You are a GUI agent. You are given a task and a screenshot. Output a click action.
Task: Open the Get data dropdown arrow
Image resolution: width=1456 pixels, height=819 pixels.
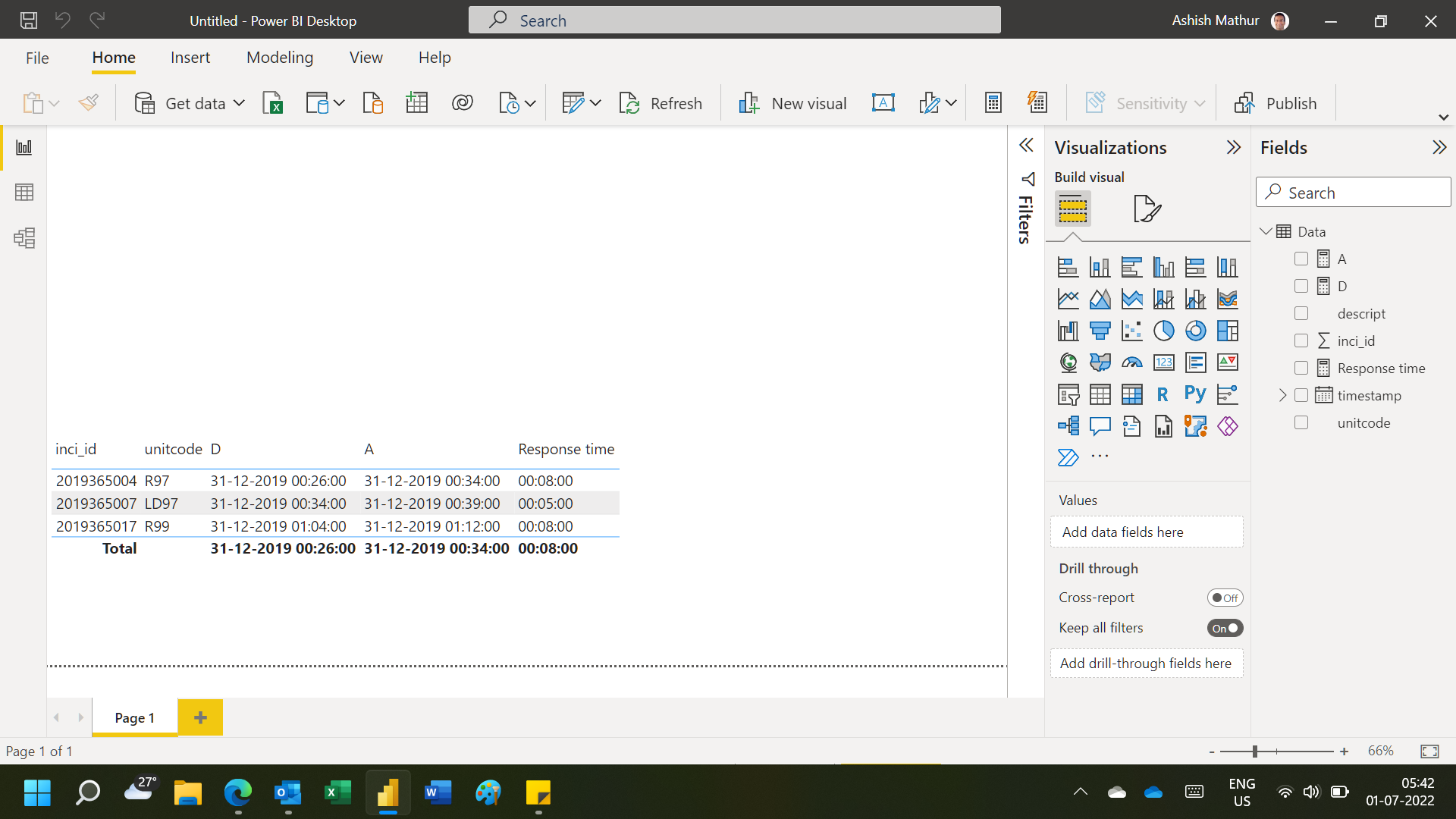[239, 103]
